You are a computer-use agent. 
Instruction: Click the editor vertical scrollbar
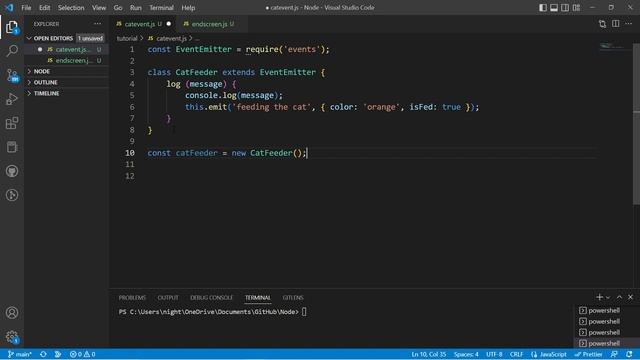(x=636, y=124)
